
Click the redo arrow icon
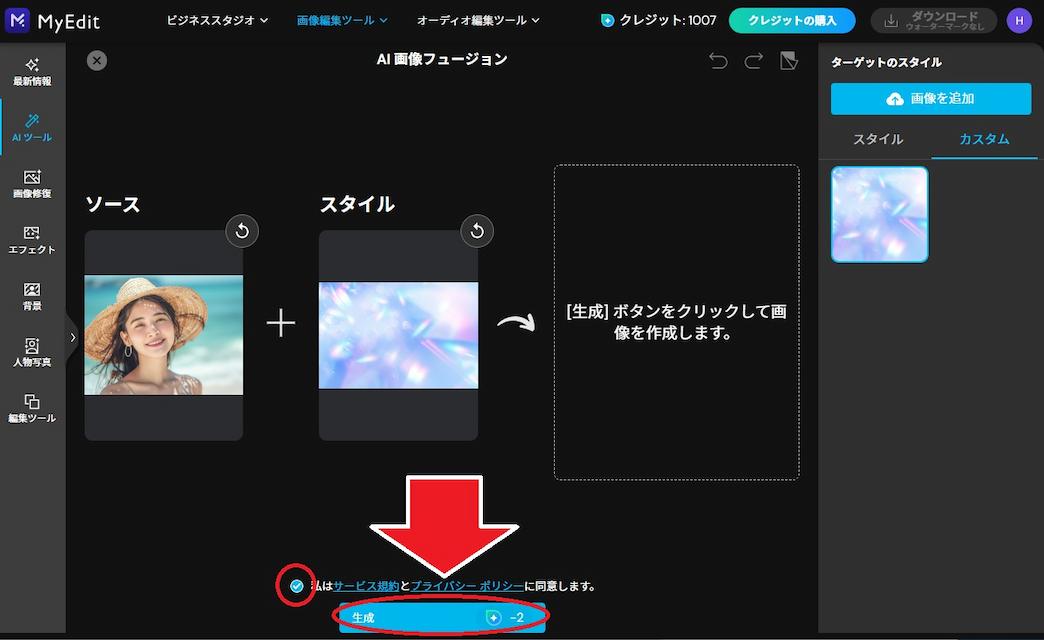pos(753,61)
